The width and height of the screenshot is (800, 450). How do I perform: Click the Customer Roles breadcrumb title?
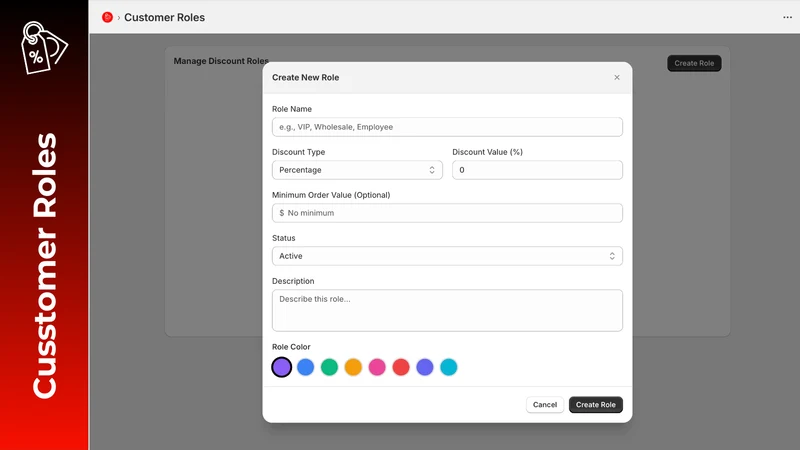[164, 17]
